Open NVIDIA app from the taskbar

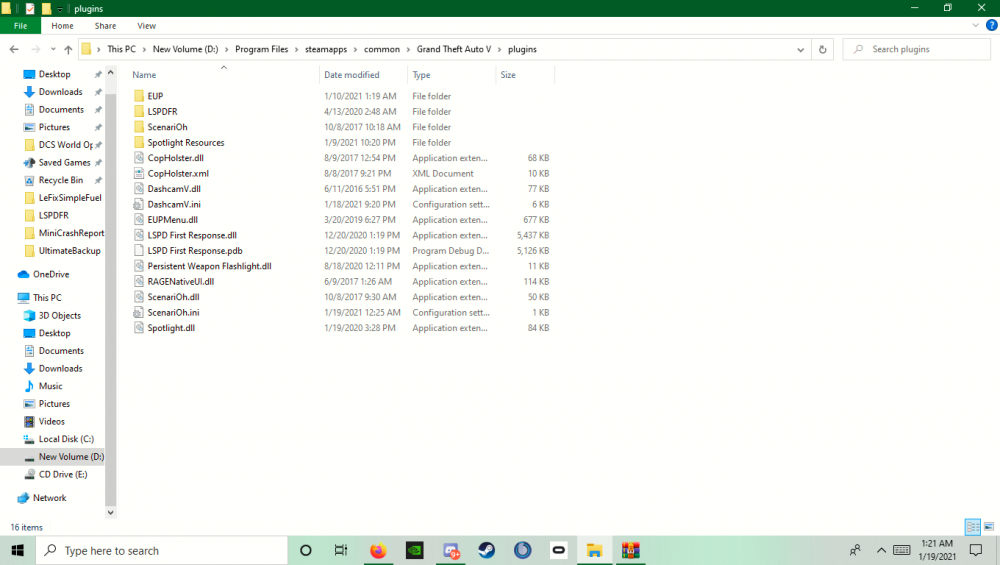[415, 550]
